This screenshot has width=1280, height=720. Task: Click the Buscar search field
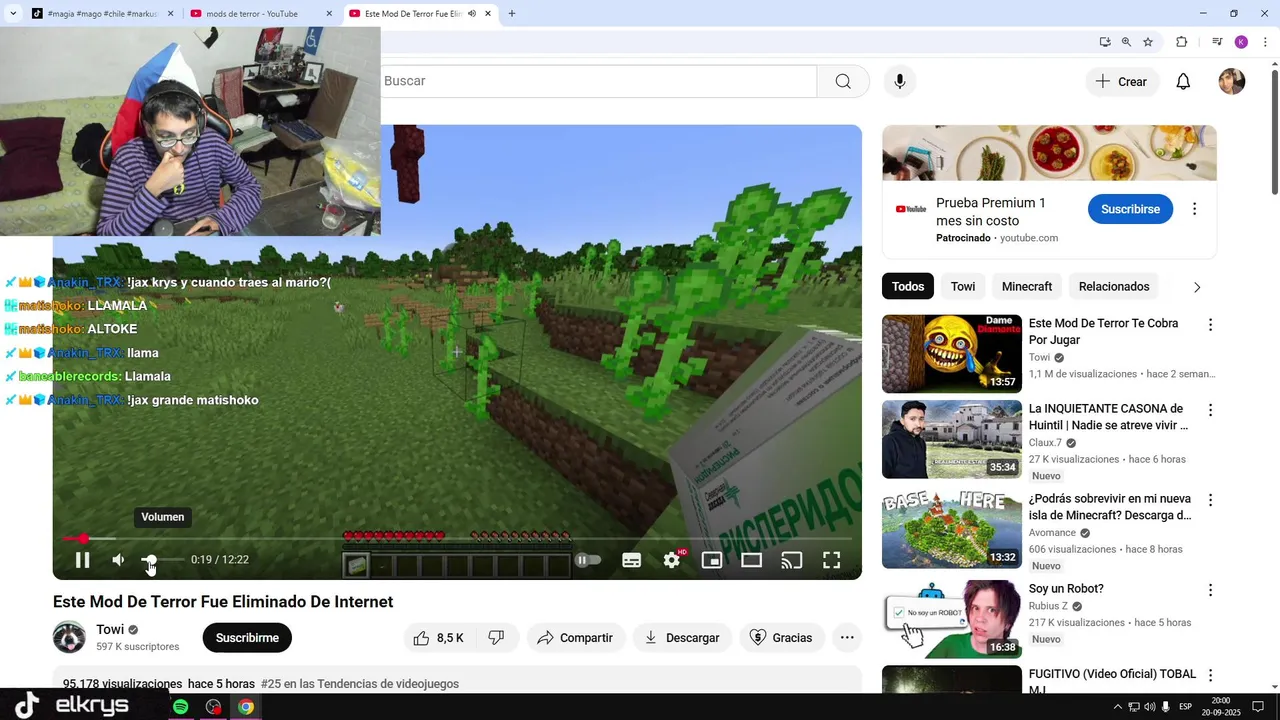(x=598, y=81)
